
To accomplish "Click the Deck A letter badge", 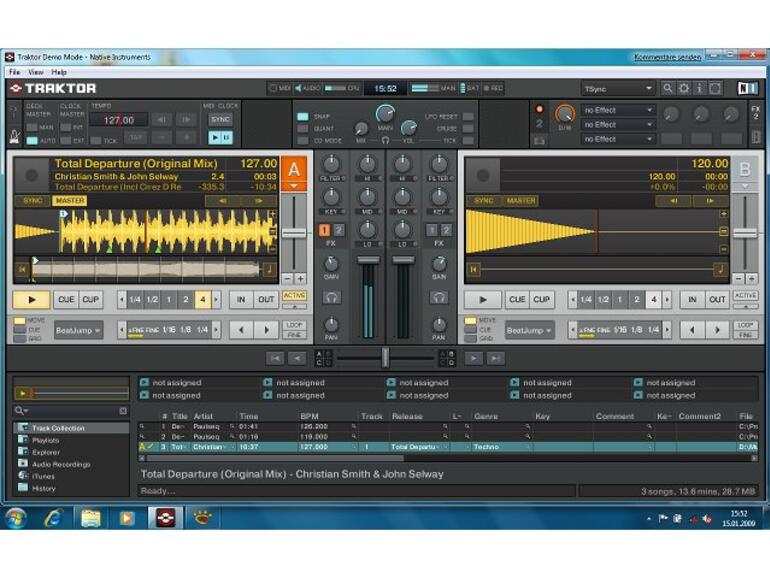I will click(294, 170).
